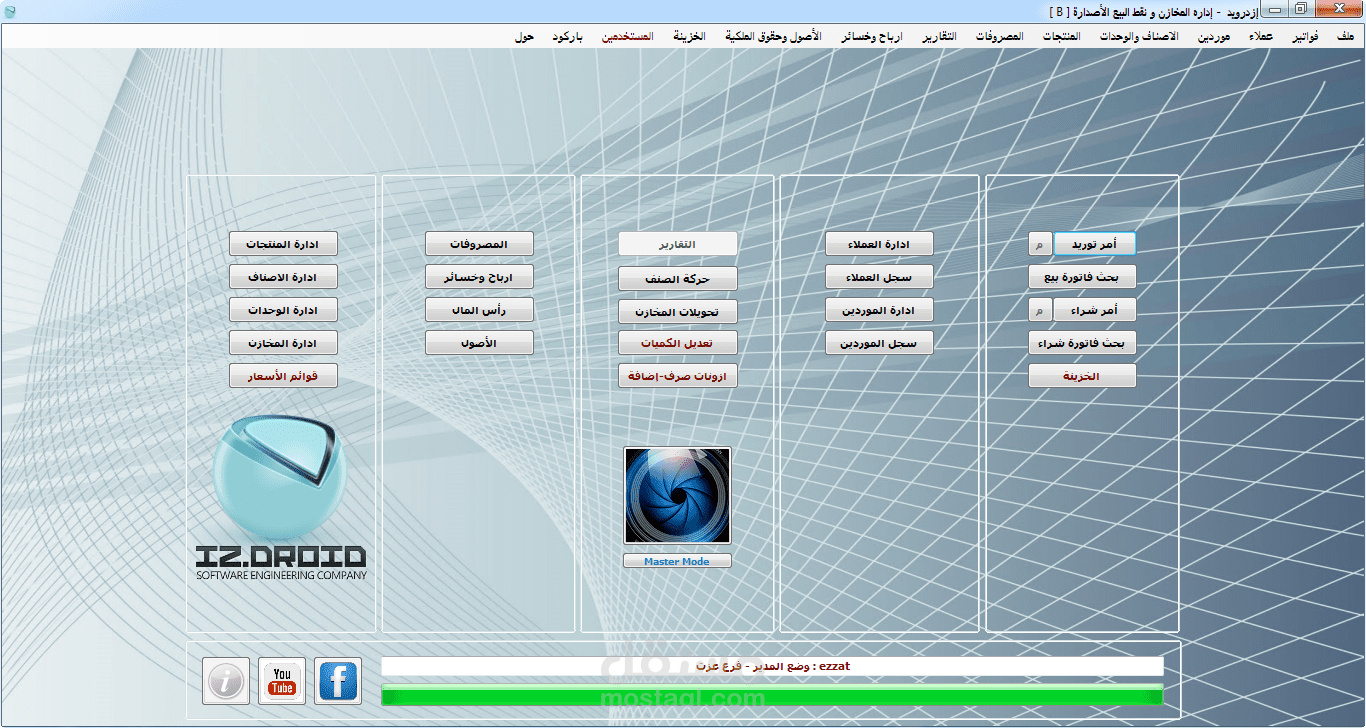
Task: Open the المستخدمين menu
Action: 627,37
